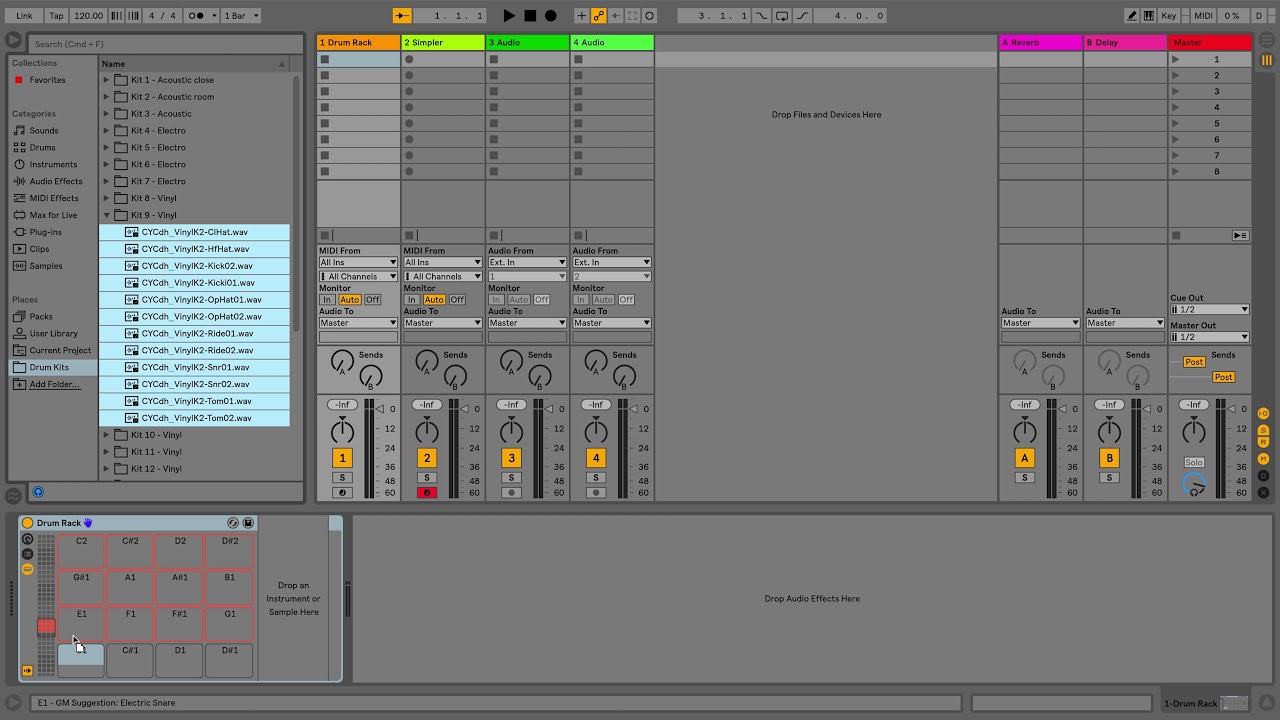Toggle Draw Mode pencil icon
The width and height of the screenshot is (1280, 720).
(1132, 16)
